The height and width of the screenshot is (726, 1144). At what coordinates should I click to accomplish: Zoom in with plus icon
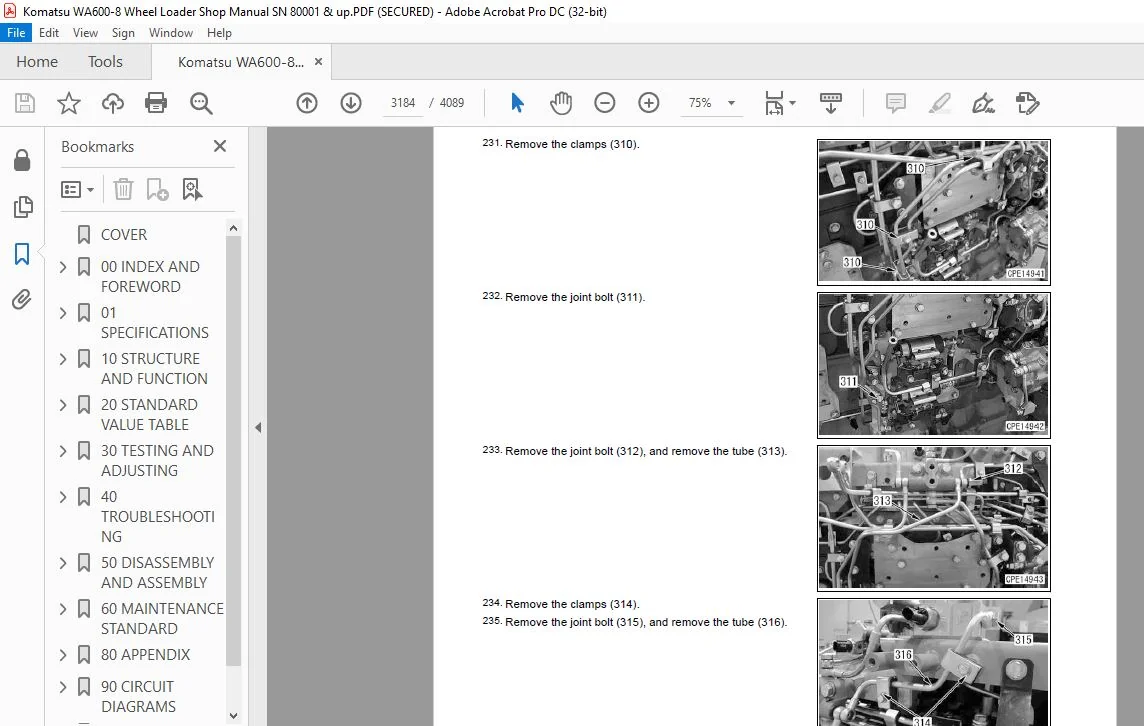(x=649, y=103)
